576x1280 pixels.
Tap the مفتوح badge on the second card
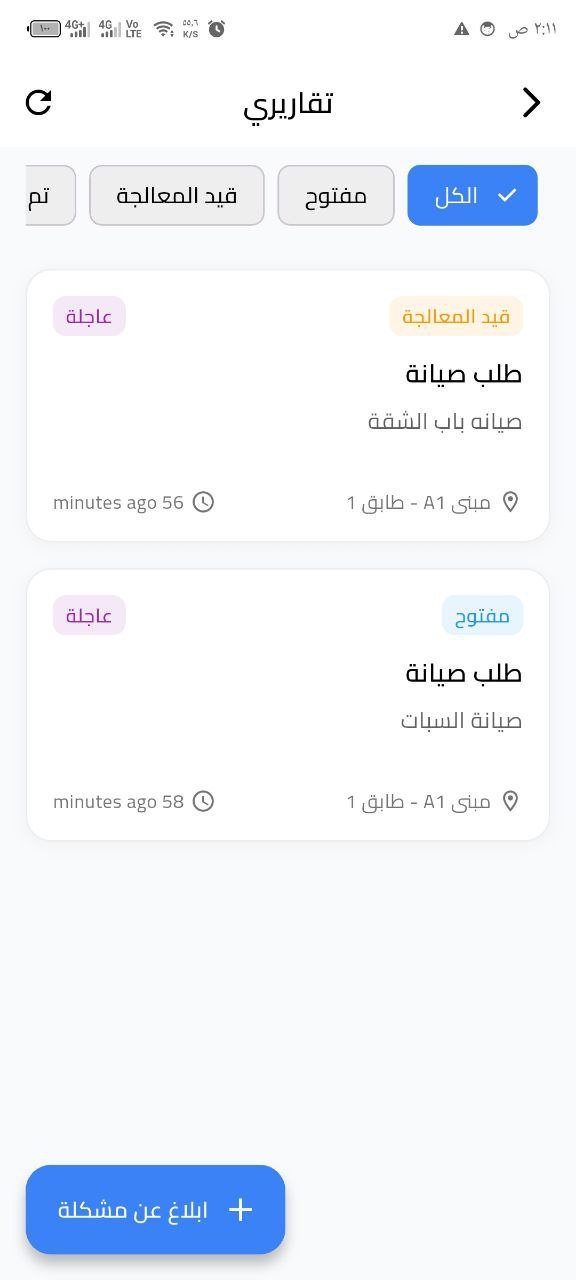tap(482, 615)
